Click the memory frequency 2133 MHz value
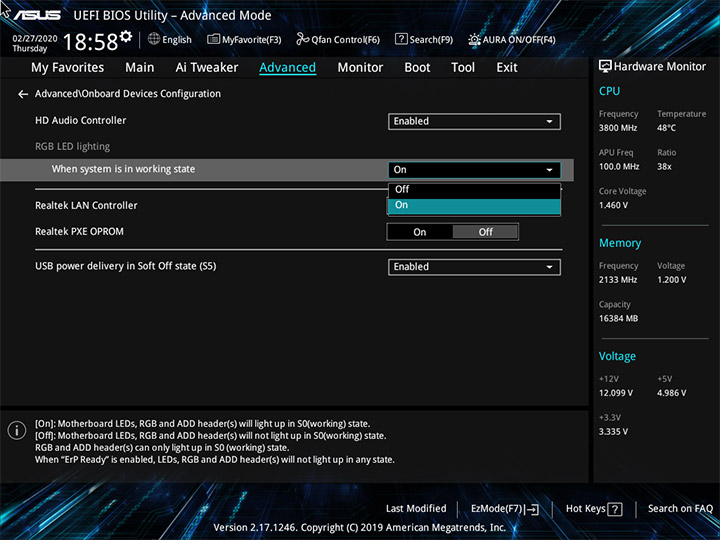This screenshot has height=540, width=720. click(618, 280)
